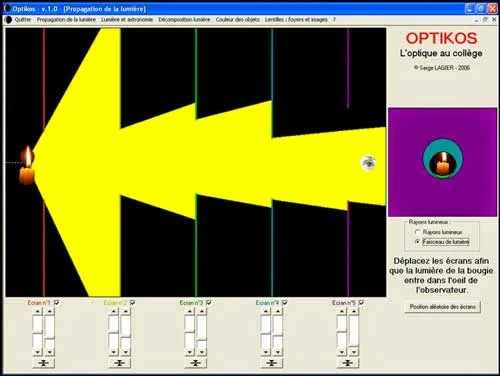Viewport: 500px width, 376px height.
Task: Click down arrow of Ecran n°5 right scrollbar
Action: [354, 352]
